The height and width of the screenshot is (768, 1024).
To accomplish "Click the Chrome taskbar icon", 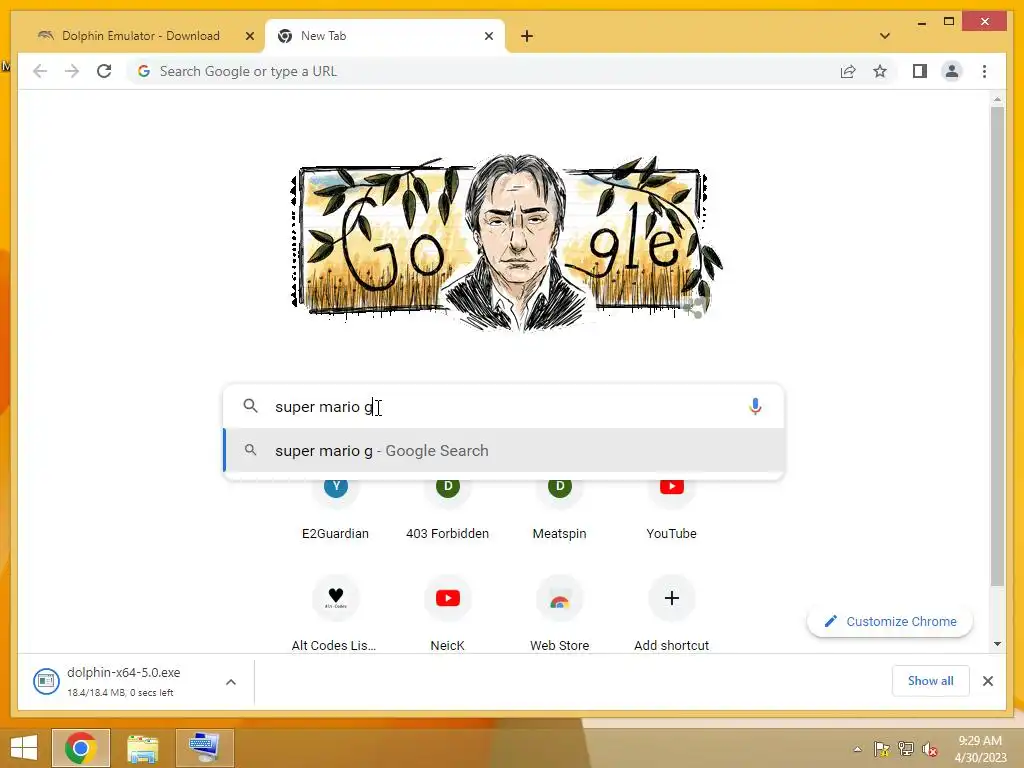I will [81, 748].
